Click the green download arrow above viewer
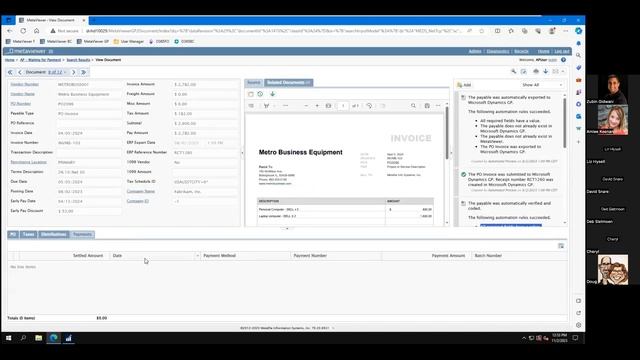Viewport: 640px width, 360px height. (273, 94)
